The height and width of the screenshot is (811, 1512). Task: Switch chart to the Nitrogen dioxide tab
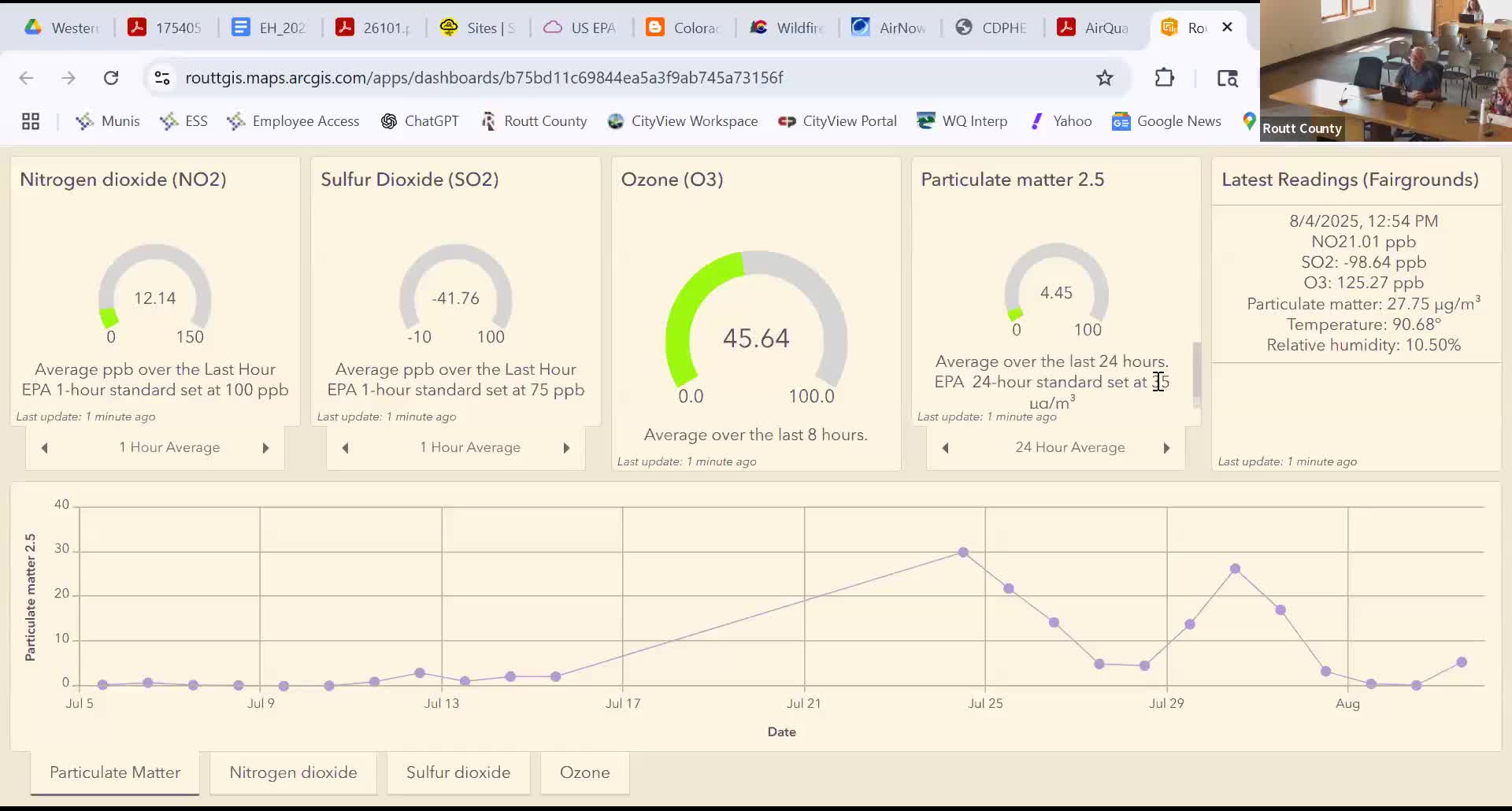click(293, 772)
